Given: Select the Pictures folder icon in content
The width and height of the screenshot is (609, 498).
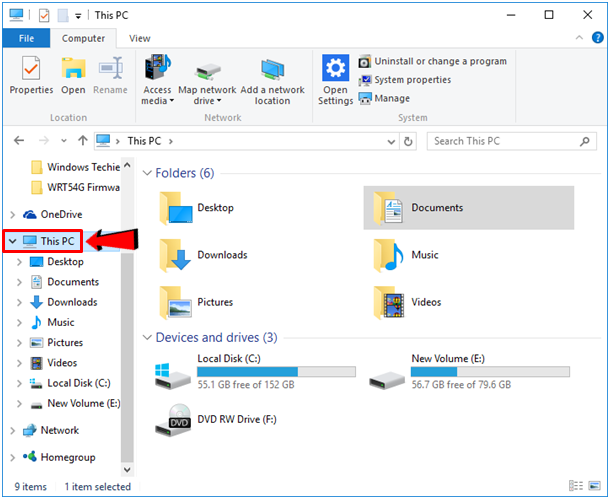Looking at the screenshot, I should [x=176, y=303].
